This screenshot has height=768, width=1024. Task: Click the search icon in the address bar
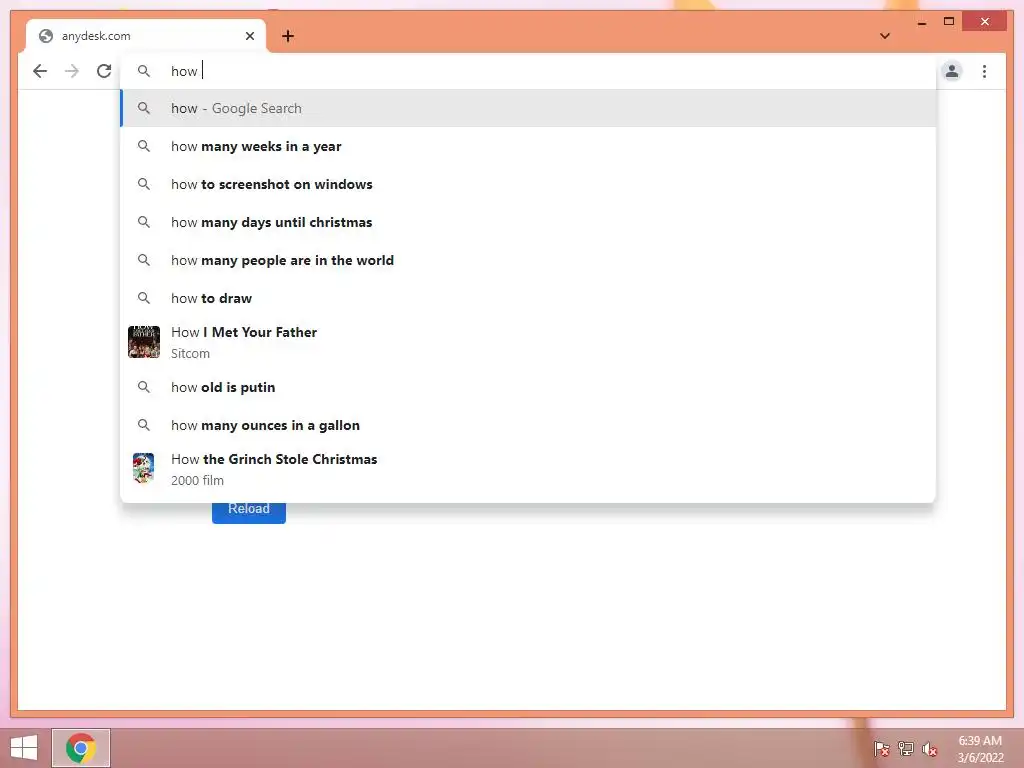point(144,71)
